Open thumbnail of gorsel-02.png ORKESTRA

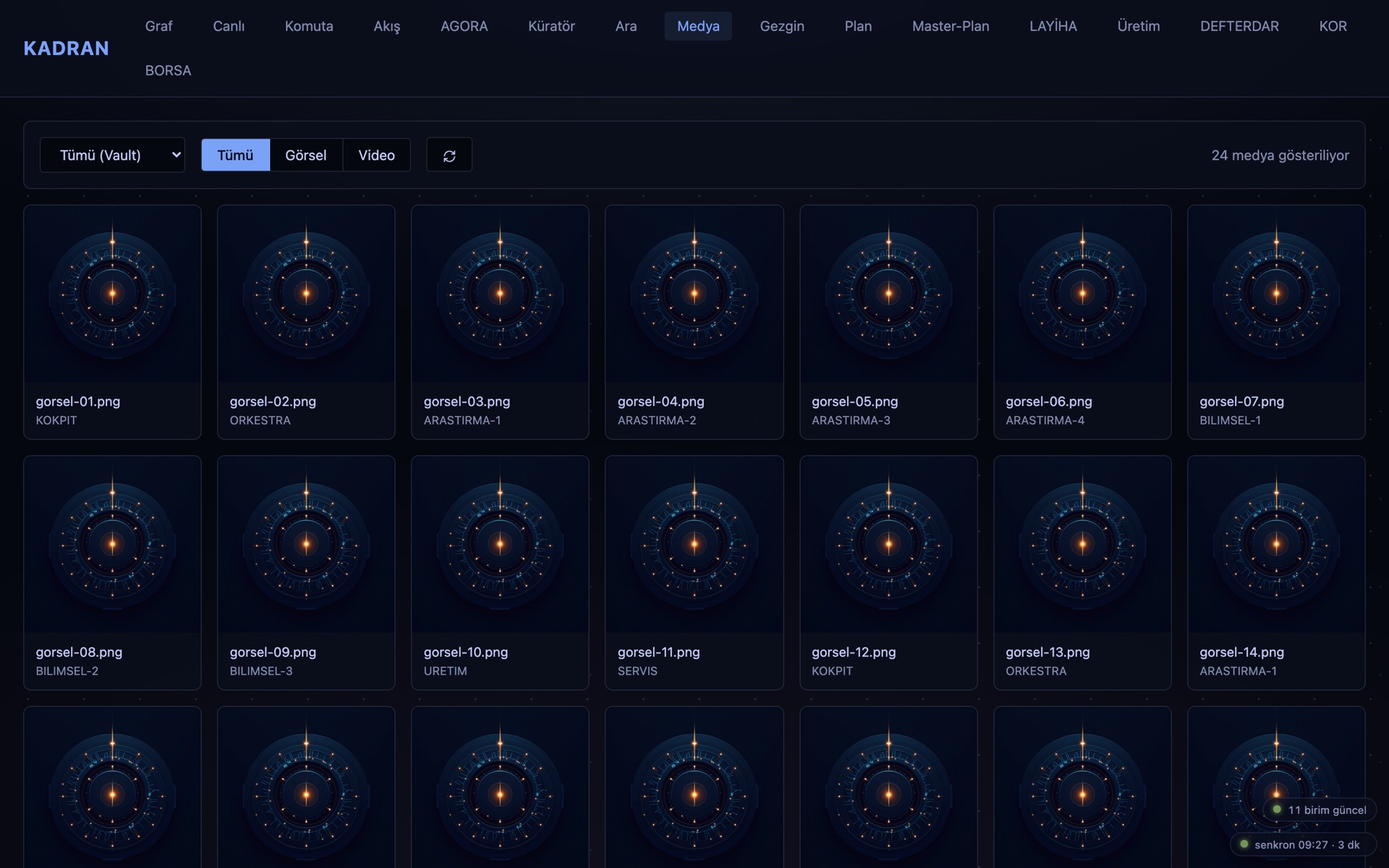point(306,294)
